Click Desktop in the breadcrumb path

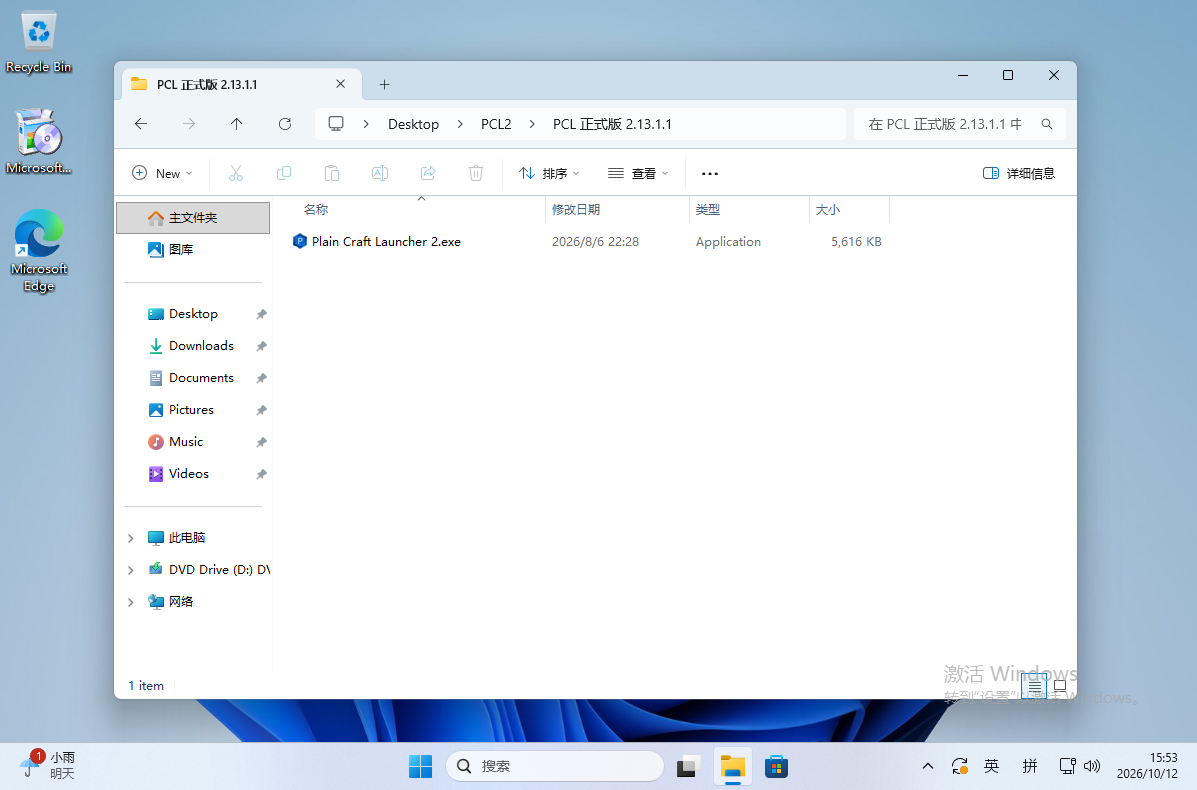pyautogui.click(x=413, y=124)
